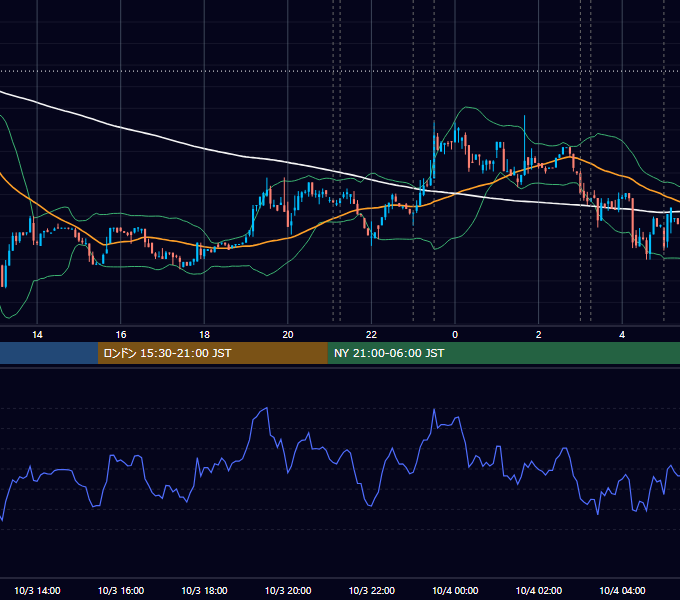Click the hour label 0 on upper axis
The width and height of the screenshot is (680, 600).
tap(455, 335)
